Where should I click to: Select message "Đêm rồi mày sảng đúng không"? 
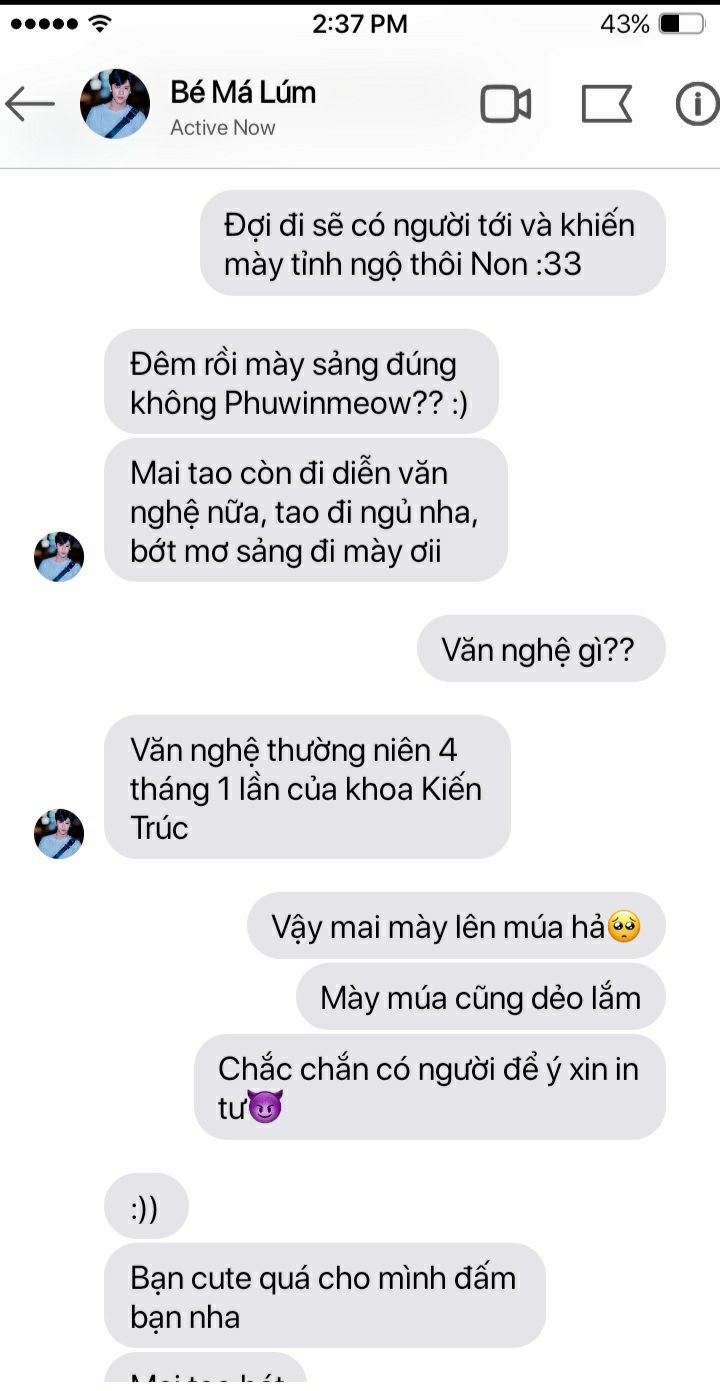pyautogui.click(x=301, y=381)
